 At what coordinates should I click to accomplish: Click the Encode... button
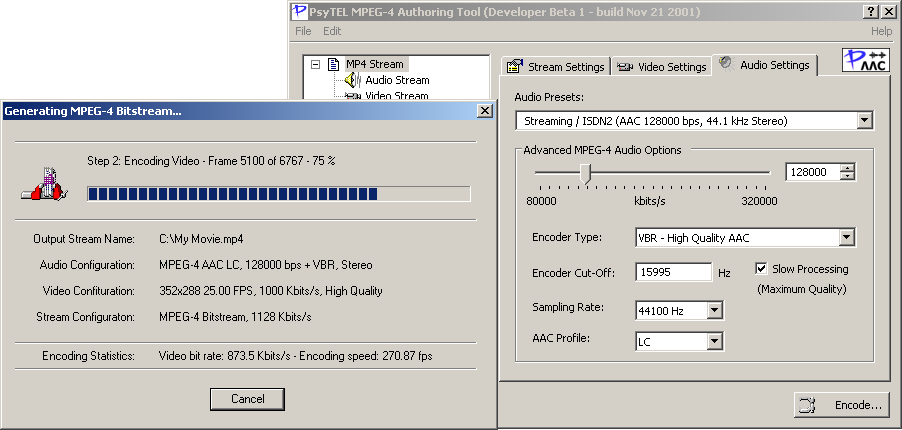click(842, 405)
